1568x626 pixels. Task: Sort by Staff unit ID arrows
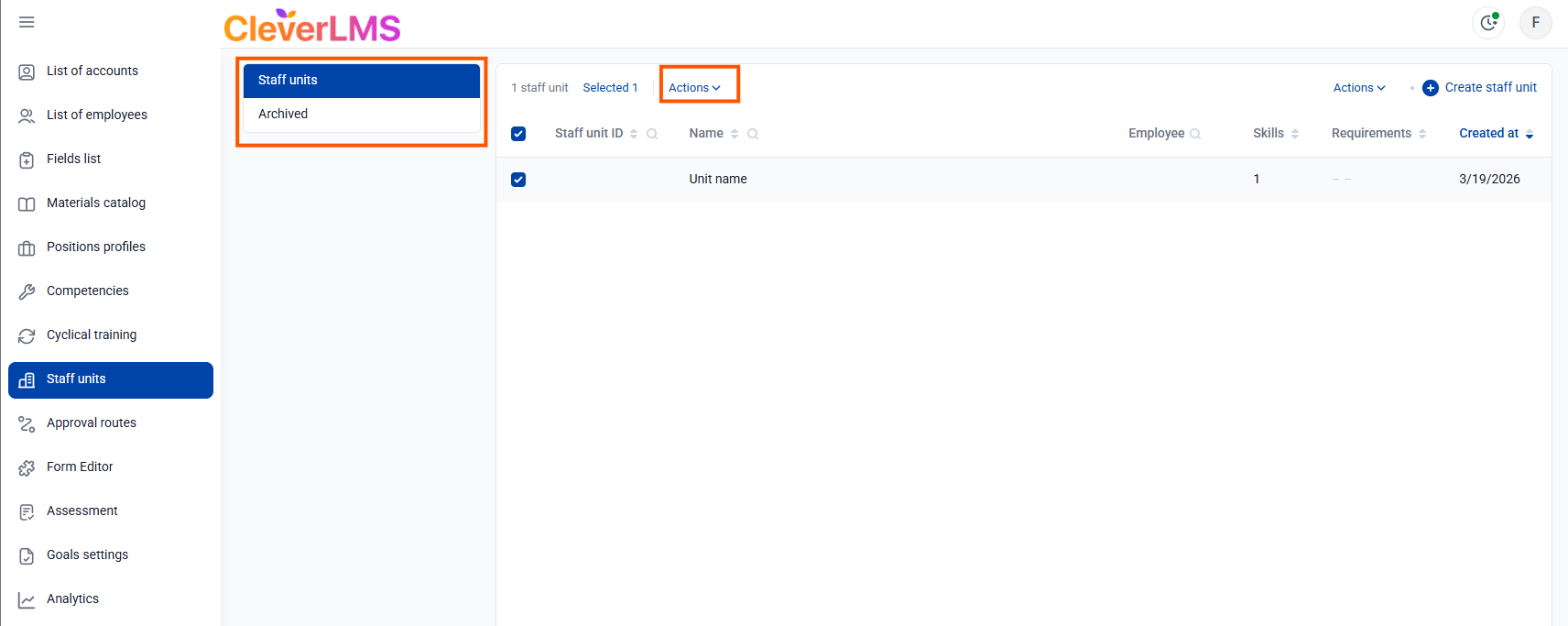[634, 134]
